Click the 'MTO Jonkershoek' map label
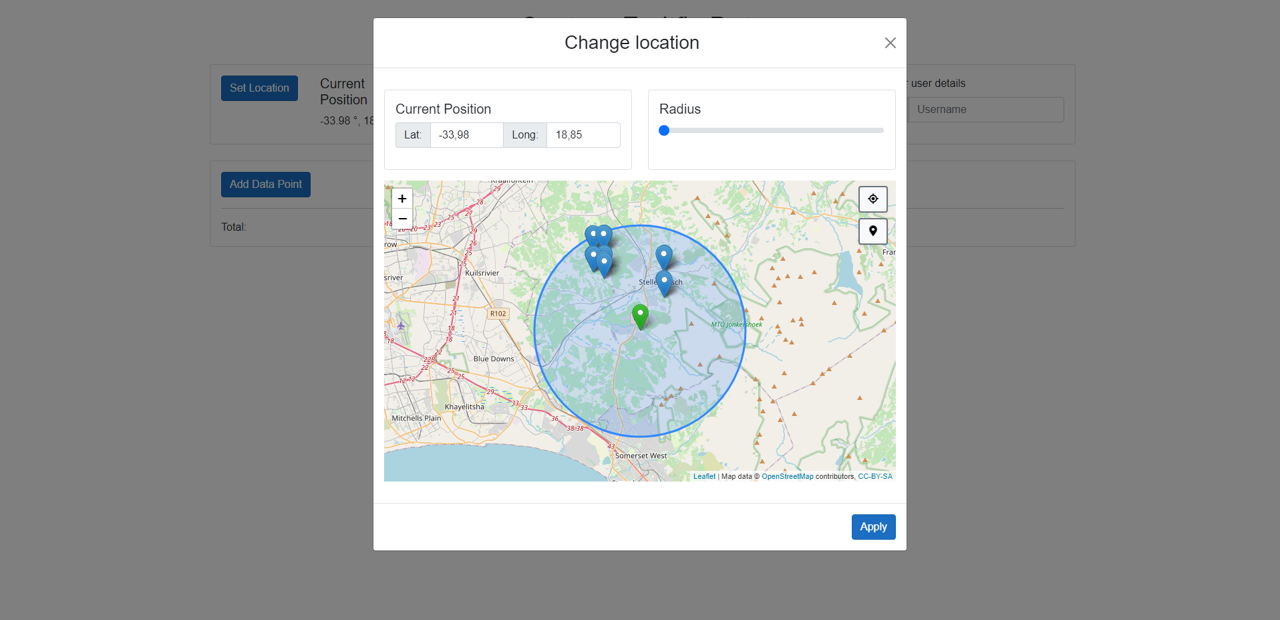Screen dimensions: 1280x620 [x=737, y=324]
